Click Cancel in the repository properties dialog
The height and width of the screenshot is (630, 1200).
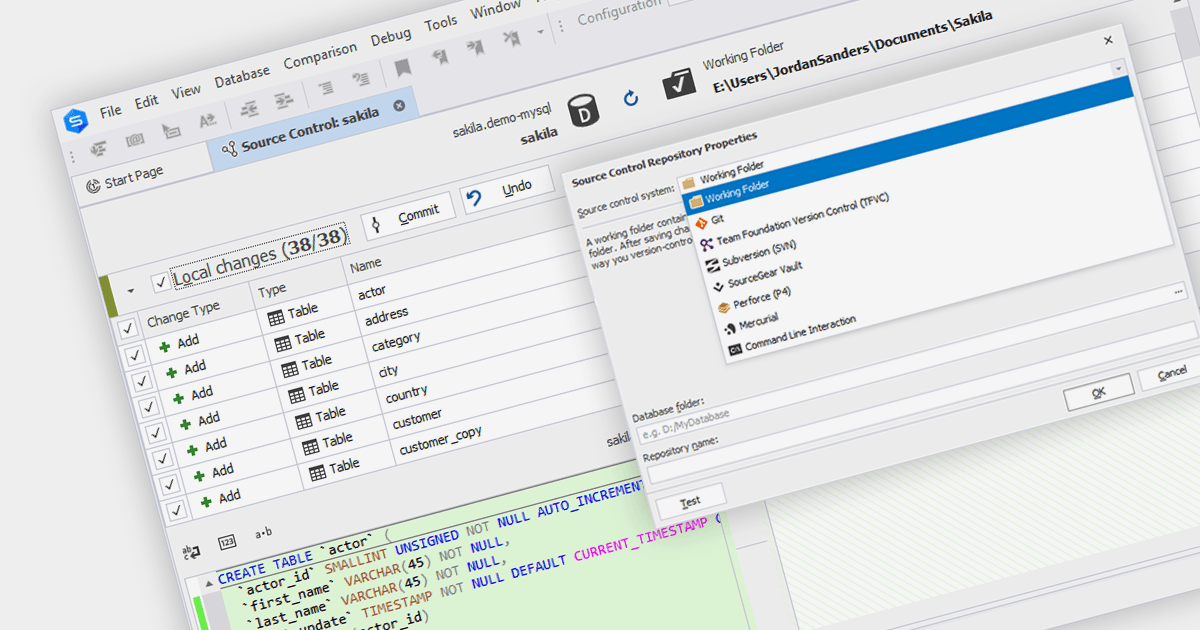tap(1170, 374)
